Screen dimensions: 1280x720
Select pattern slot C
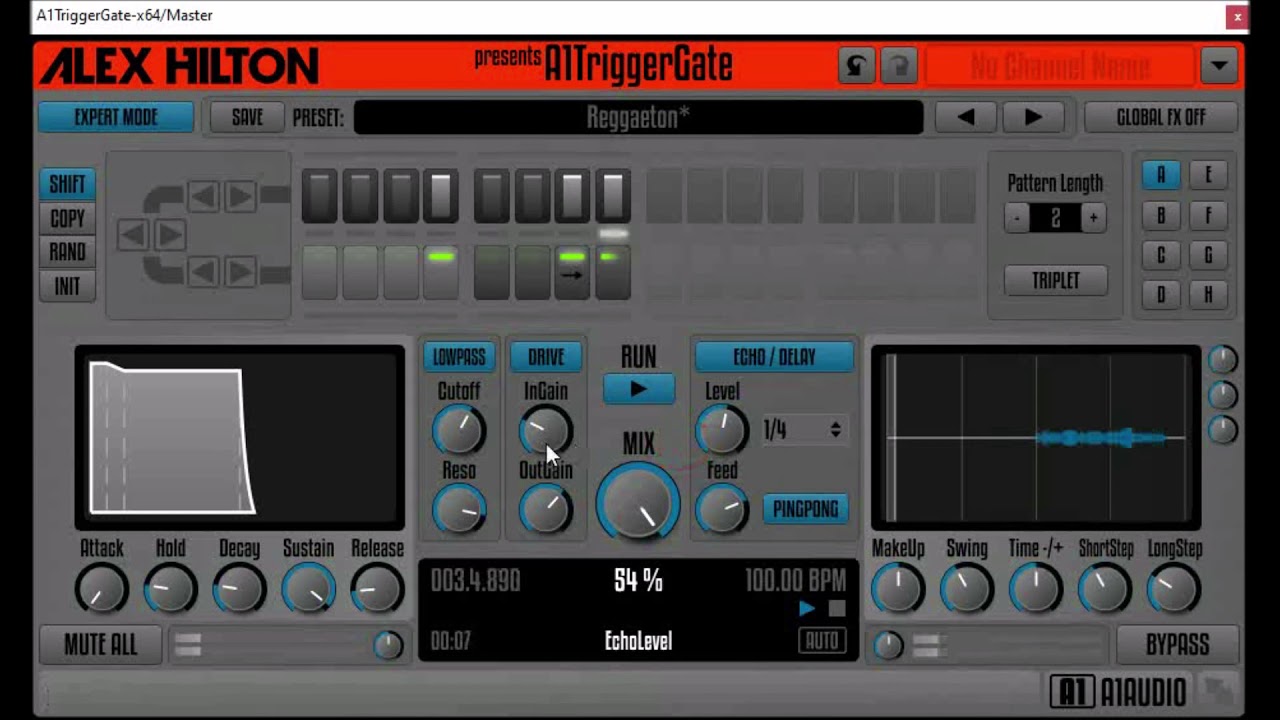pyautogui.click(x=1161, y=255)
